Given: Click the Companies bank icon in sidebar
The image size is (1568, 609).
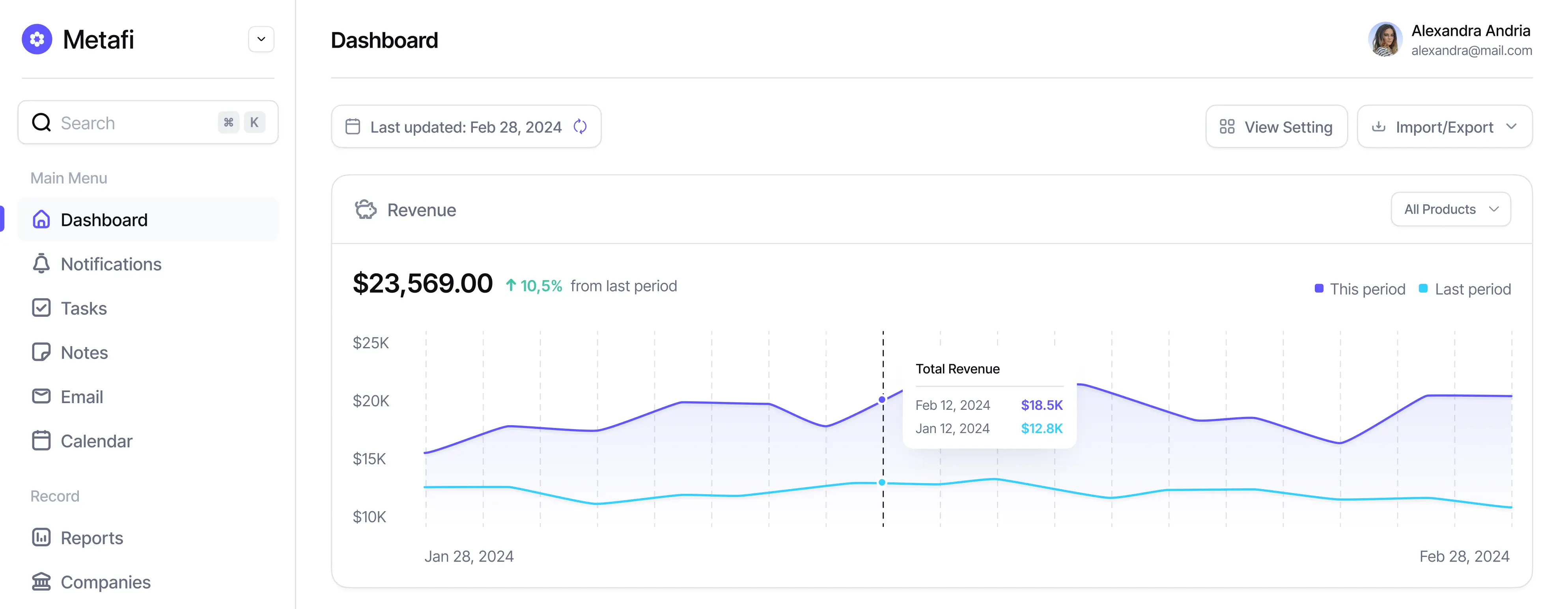Looking at the screenshot, I should tap(41, 582).
